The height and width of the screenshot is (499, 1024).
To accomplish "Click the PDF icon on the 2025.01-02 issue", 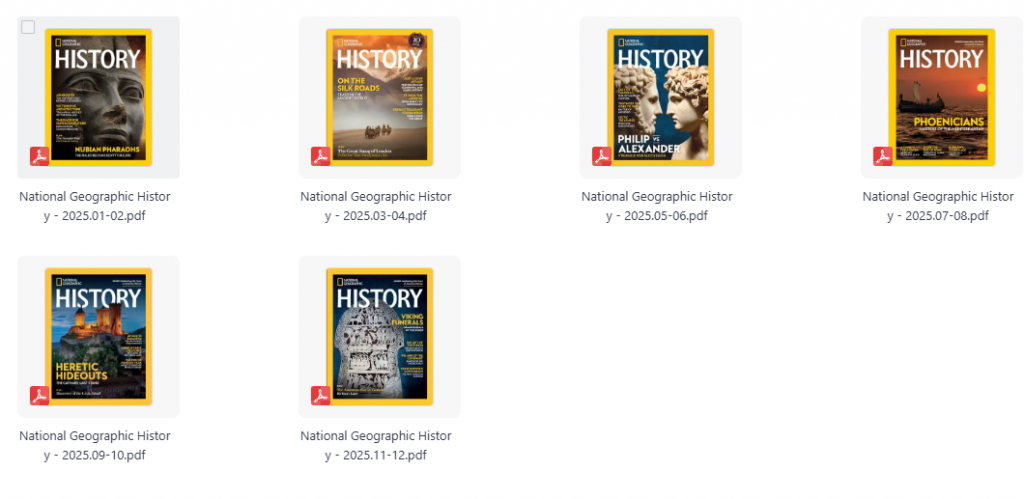I will point(39,157).
